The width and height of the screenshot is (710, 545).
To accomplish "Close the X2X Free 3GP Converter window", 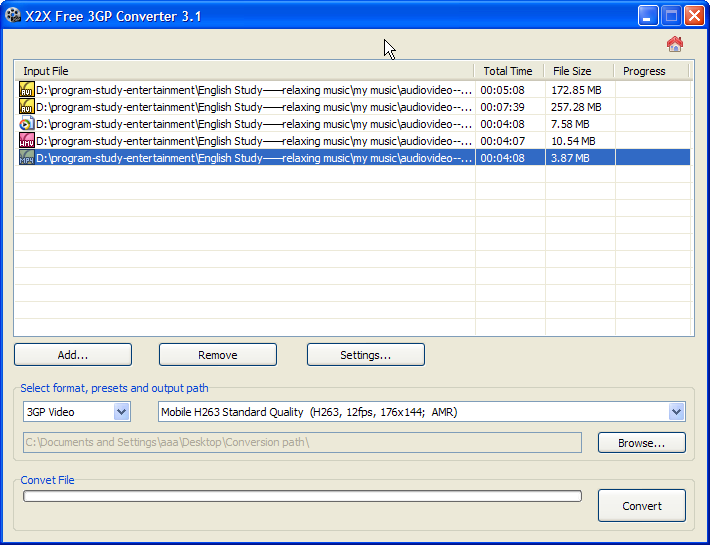I will [x=694, y=16].
